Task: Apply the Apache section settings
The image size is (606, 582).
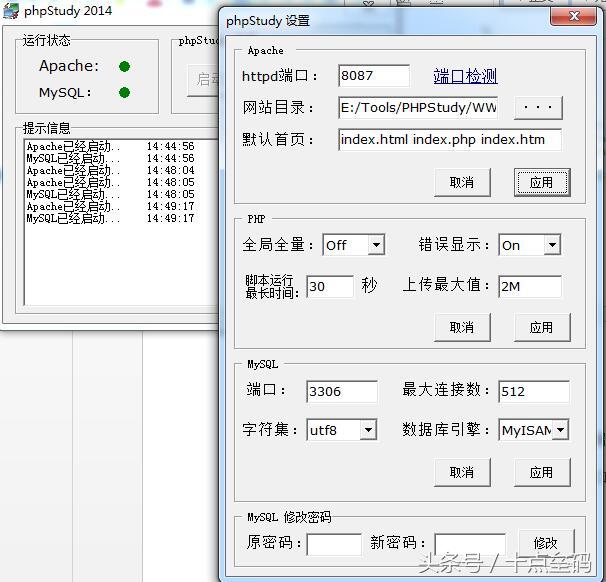Action: point(542,182)
